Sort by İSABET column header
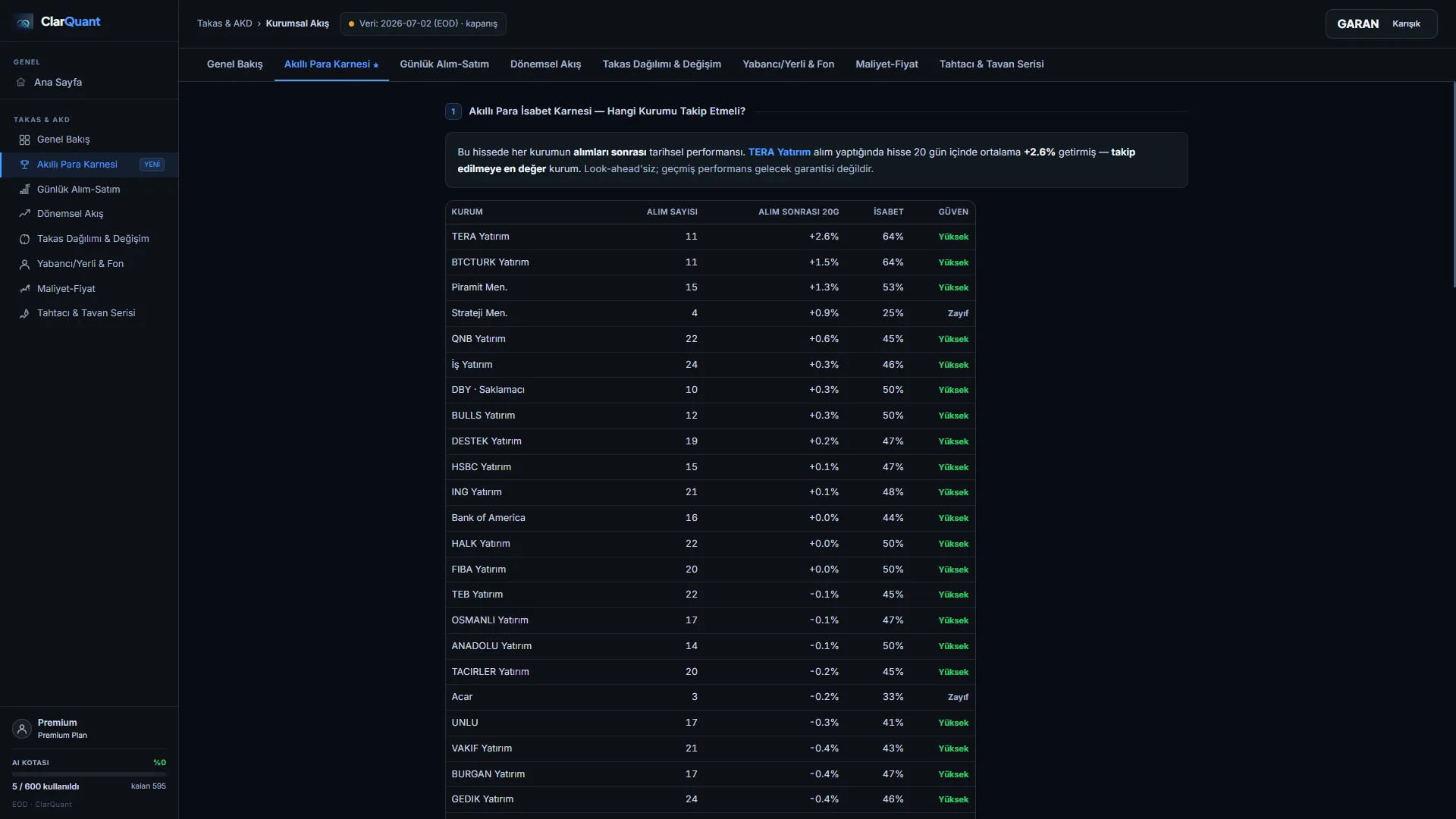 [x=888, y=212]
